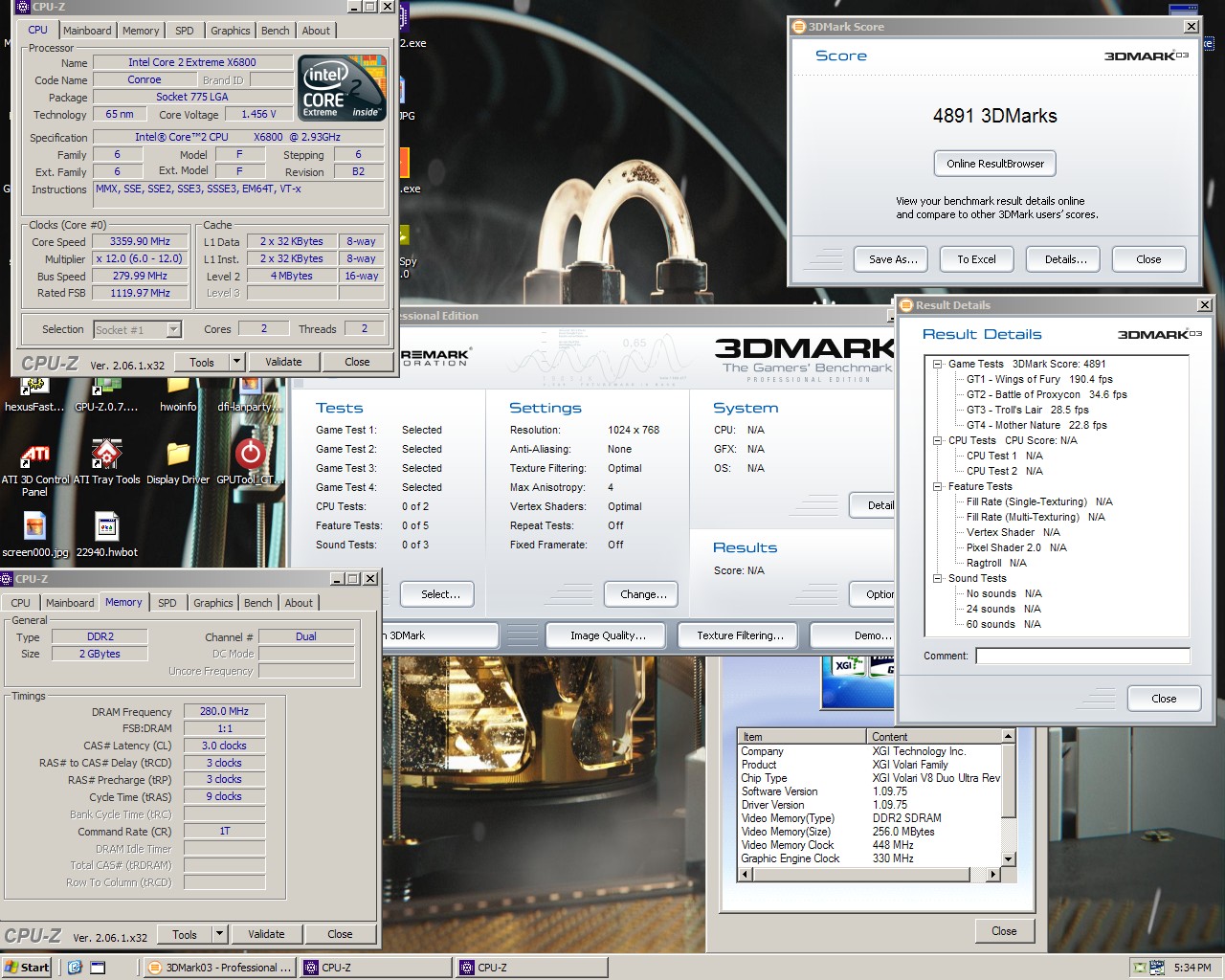Screen dimensions: 1225x980
Task: Click To Excel button
Action: tap(976, 259)
